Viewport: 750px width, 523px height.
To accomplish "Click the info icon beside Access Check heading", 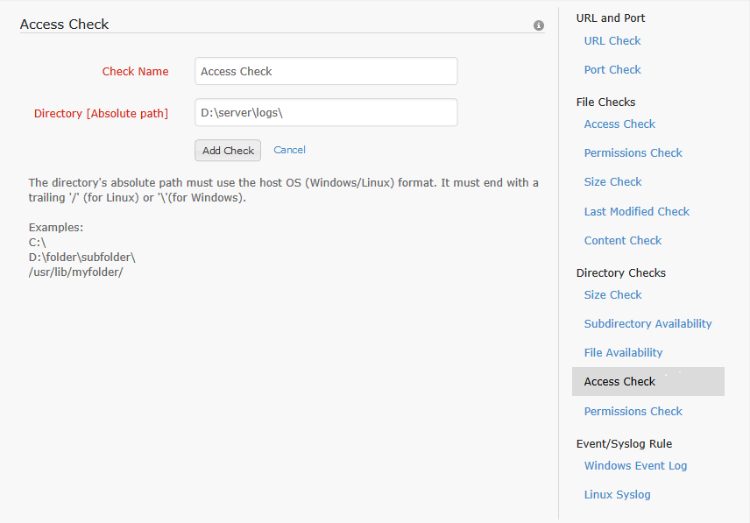I will click(539, 25).
